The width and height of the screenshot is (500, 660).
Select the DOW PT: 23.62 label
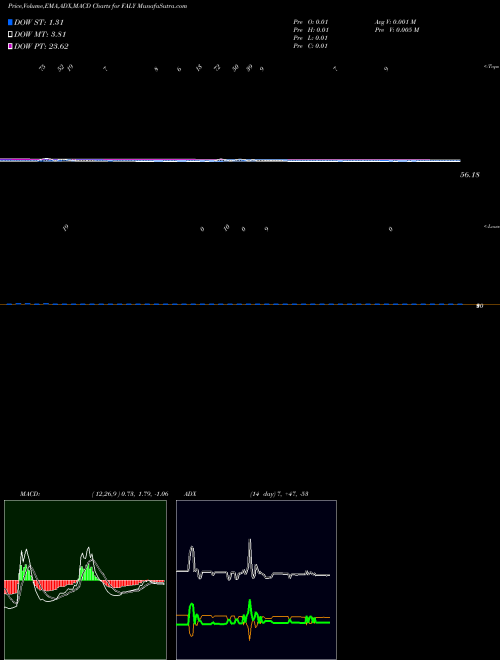41,46
